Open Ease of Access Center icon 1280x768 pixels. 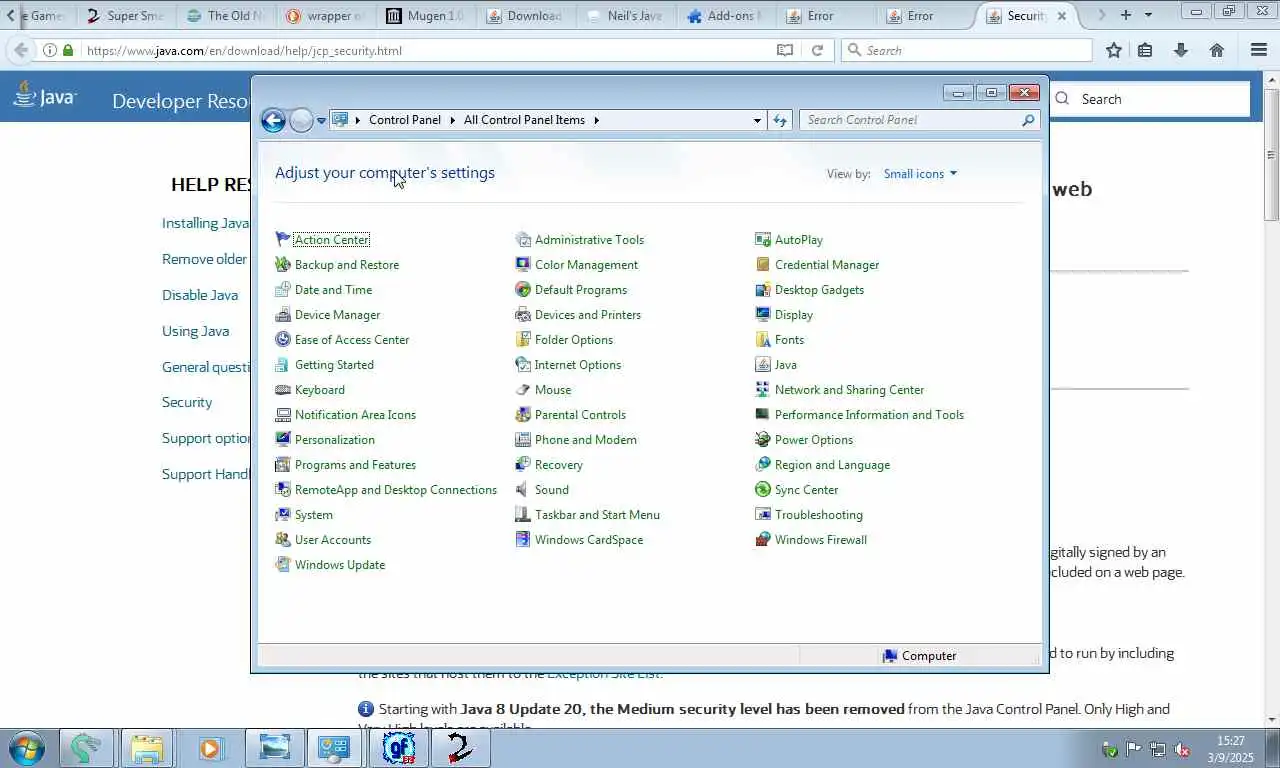click(x=283, y=340)
